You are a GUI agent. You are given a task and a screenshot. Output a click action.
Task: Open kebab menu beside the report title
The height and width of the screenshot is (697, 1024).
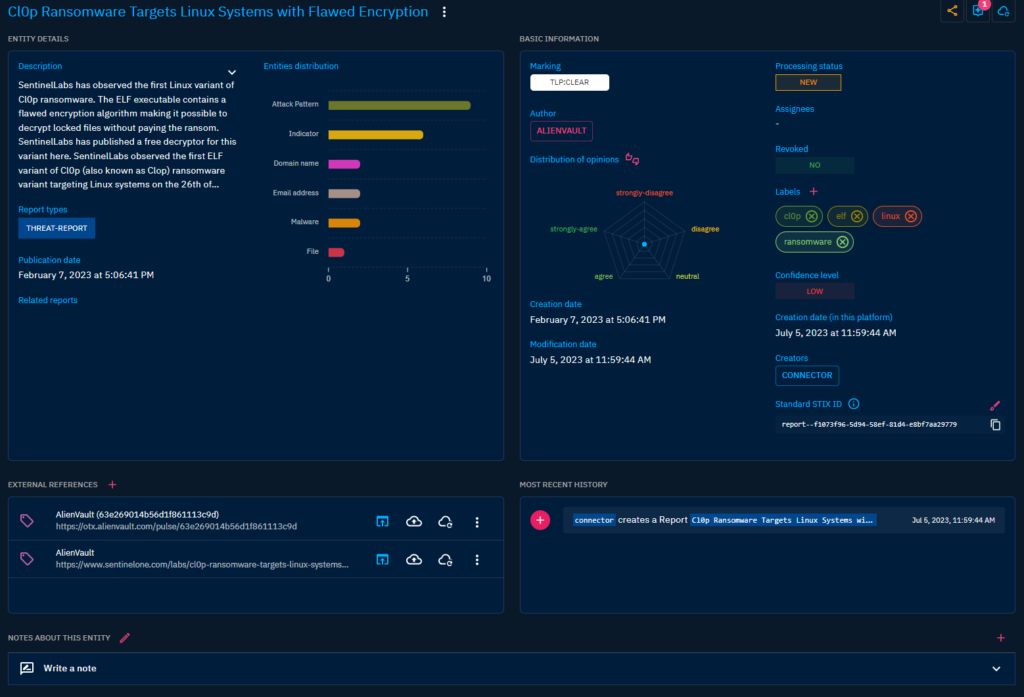pos(445,12)
